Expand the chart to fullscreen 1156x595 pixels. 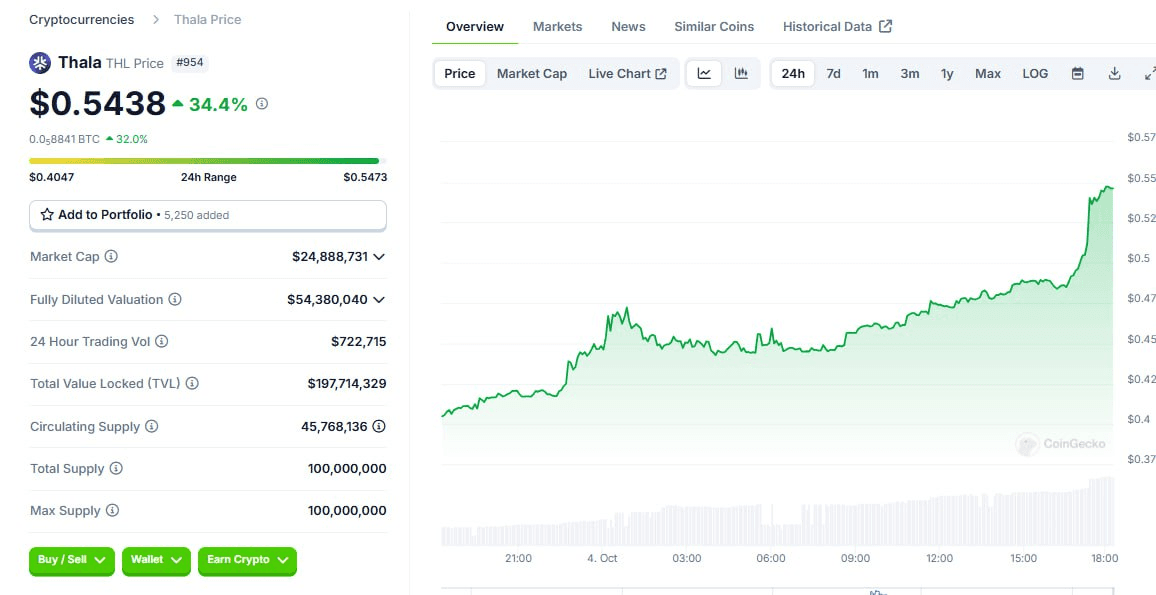tap(1149, 74)
